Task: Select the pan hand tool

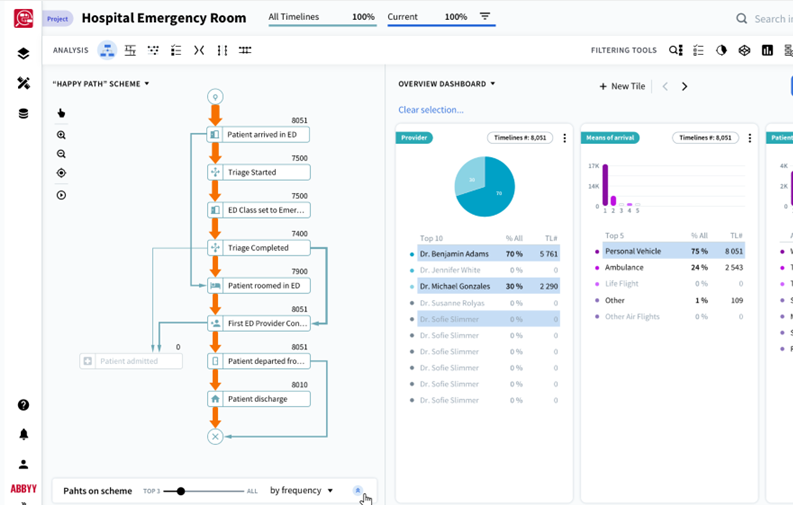Action: [61, 113]
